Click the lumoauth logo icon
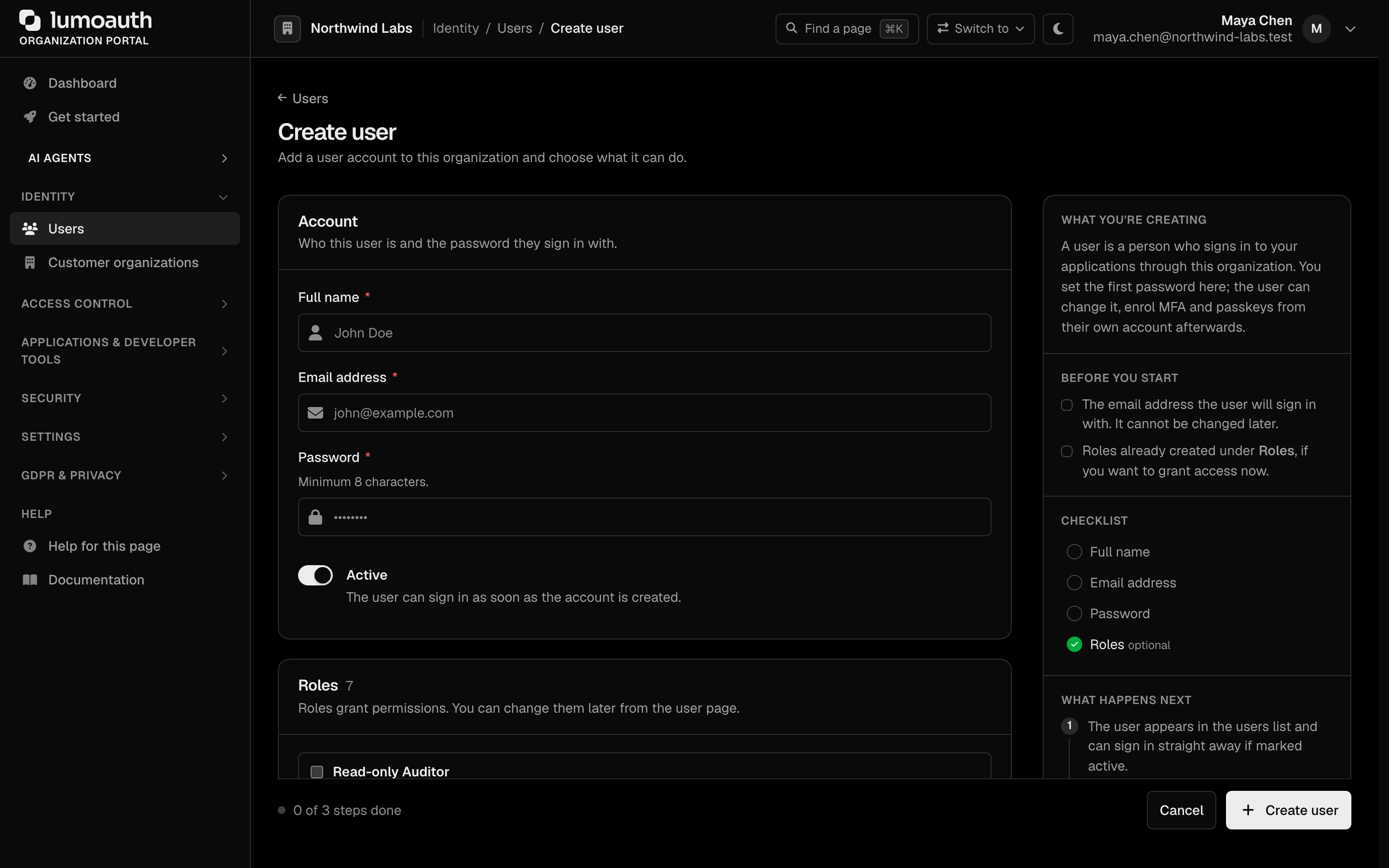The height and width of the screenshot is (868, 1389). click(30, 20)
